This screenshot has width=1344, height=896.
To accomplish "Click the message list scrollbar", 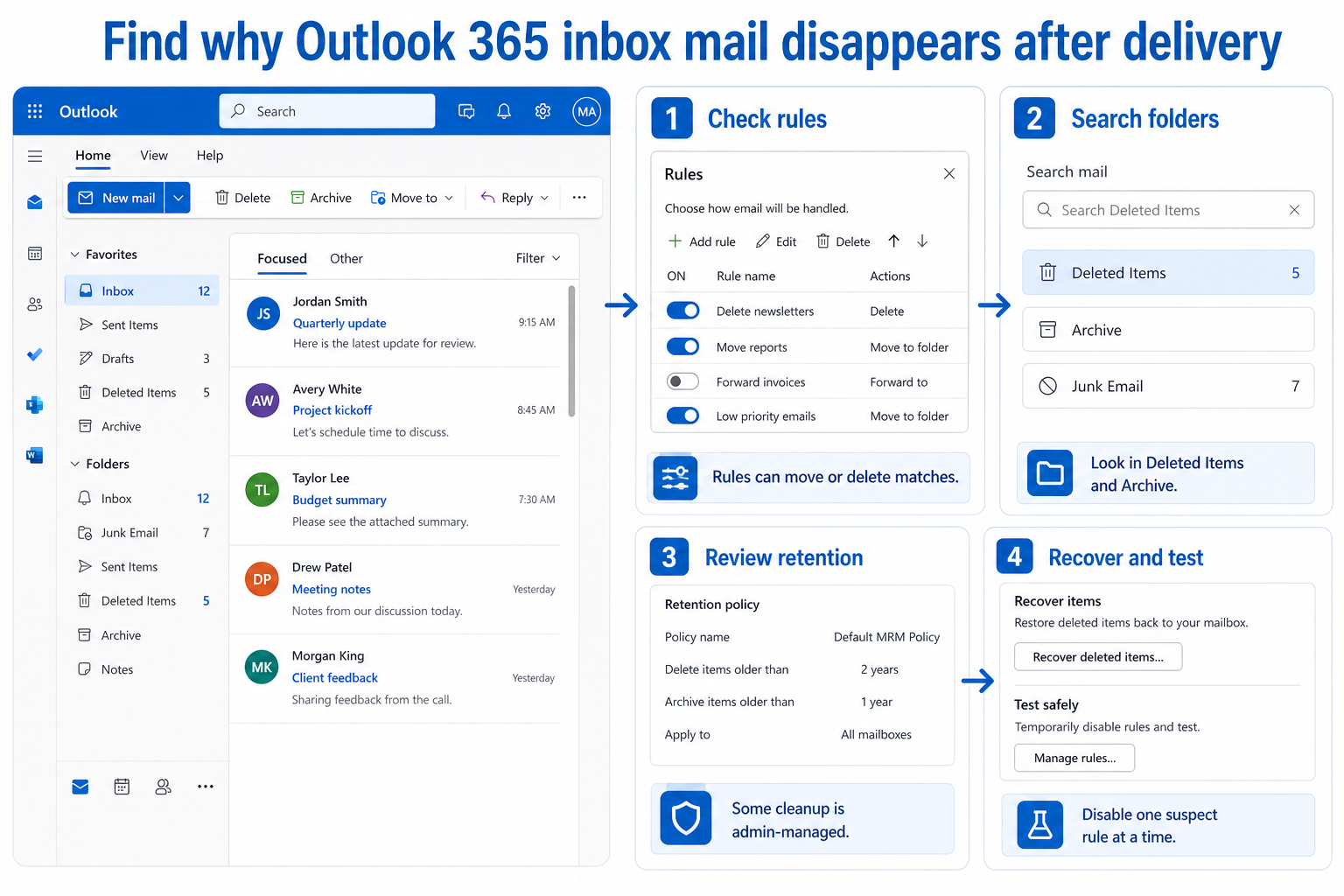I will [x=572, y=350].
